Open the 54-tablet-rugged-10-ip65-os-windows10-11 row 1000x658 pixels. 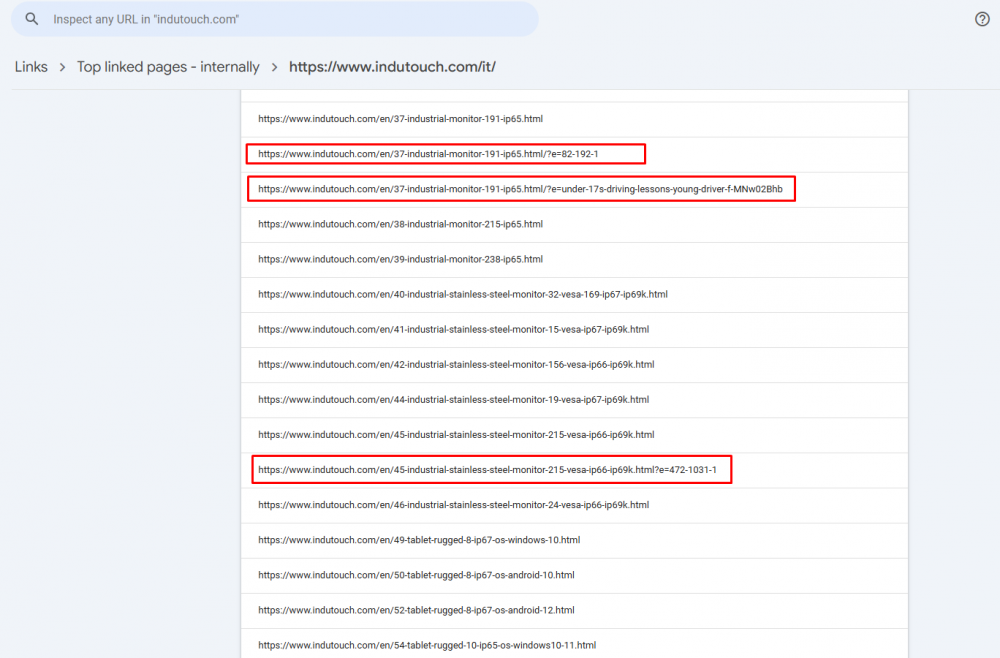click(x=575, y=643)
